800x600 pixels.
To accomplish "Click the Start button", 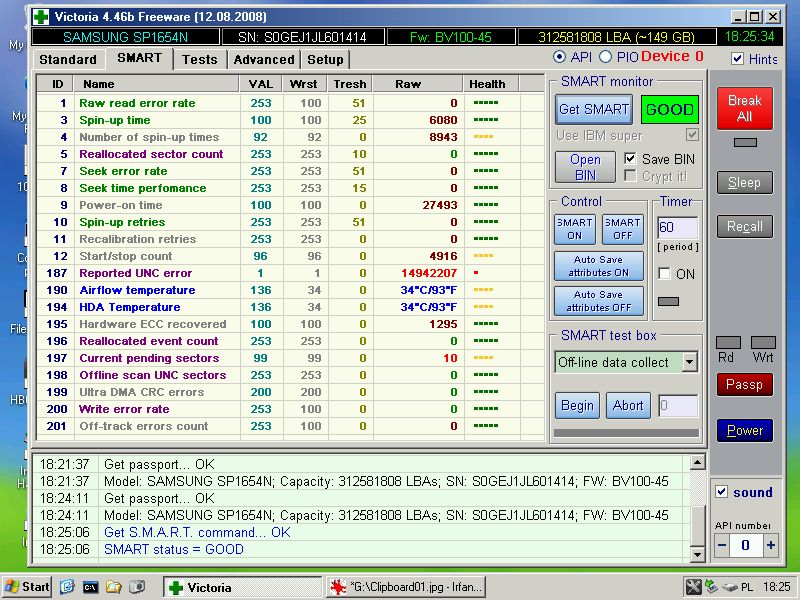I will point(27,587).
